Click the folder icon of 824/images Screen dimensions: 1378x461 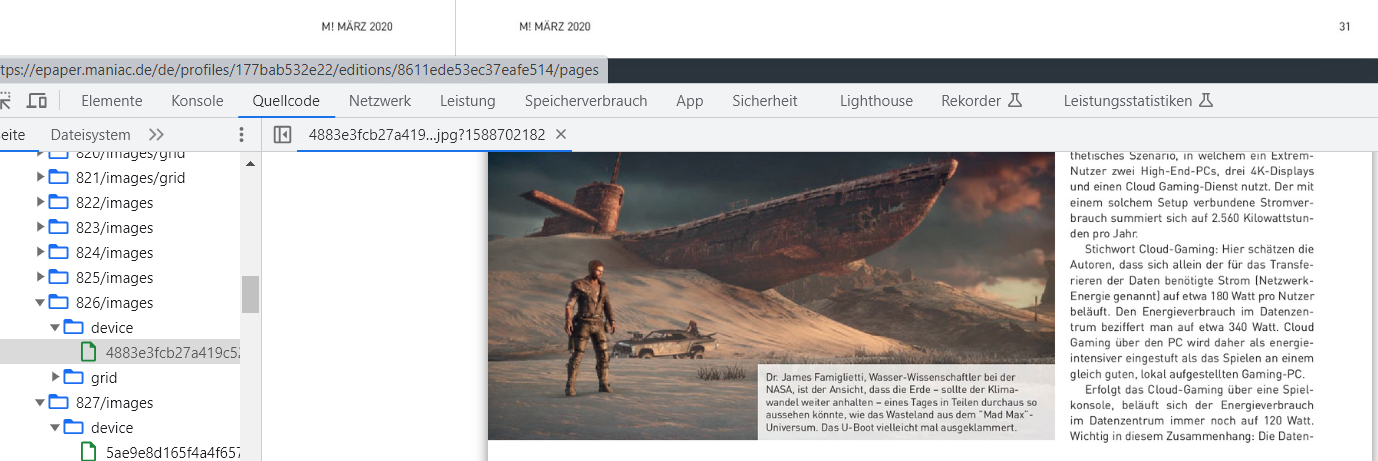coord(58,252)
